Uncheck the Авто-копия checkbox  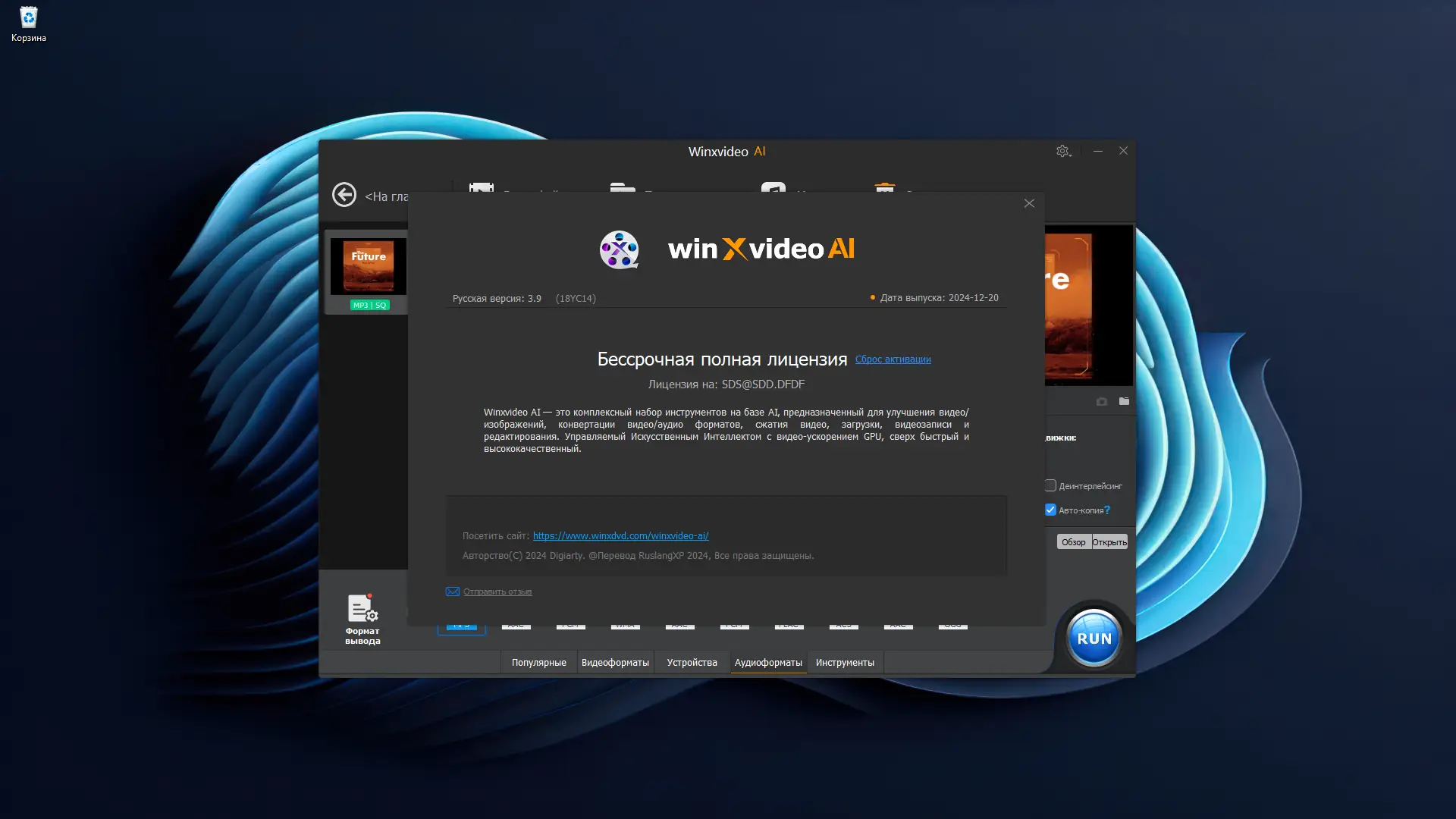tap(1050, 510)
